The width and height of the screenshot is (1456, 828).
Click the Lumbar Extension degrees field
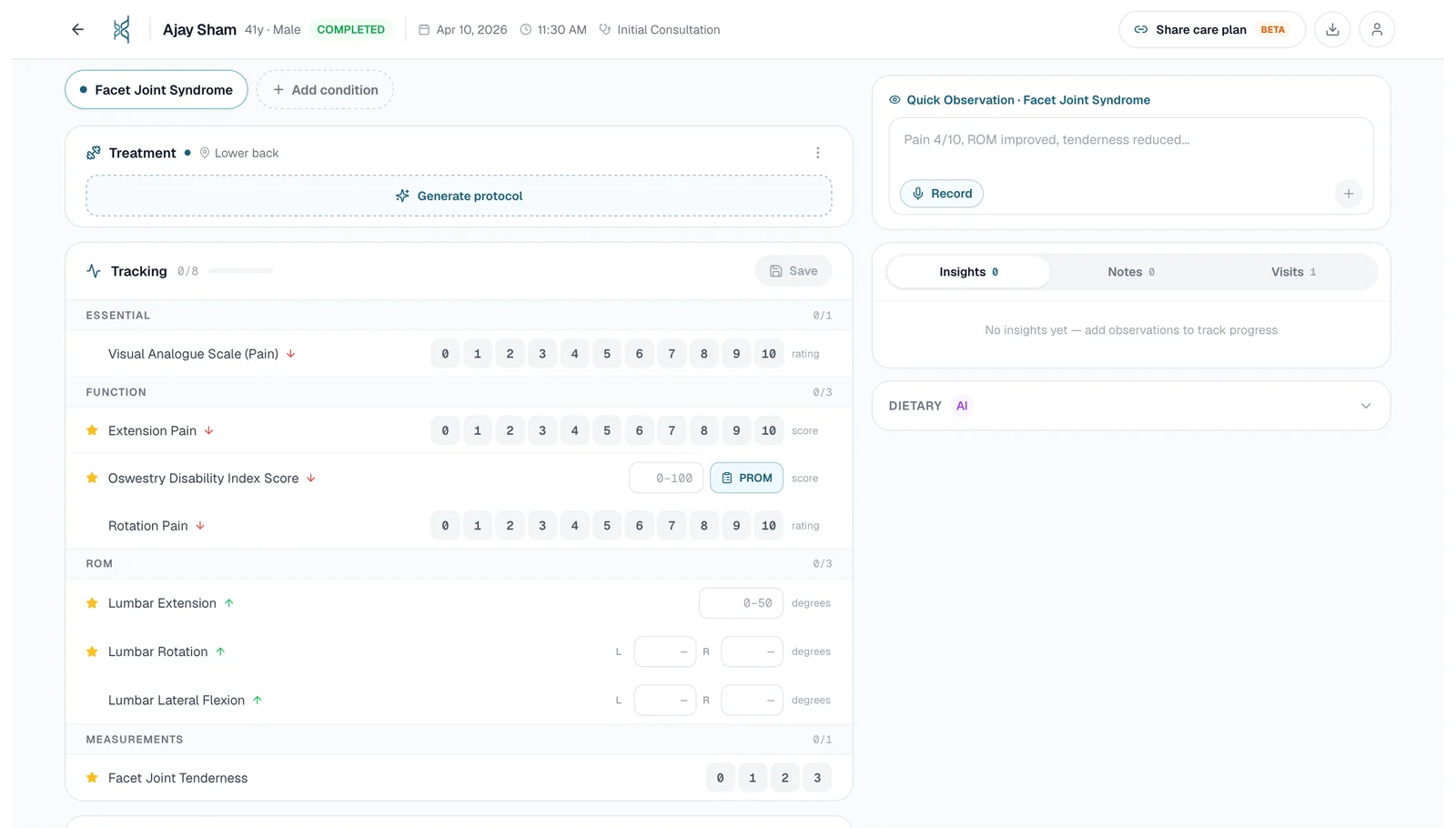741,603
